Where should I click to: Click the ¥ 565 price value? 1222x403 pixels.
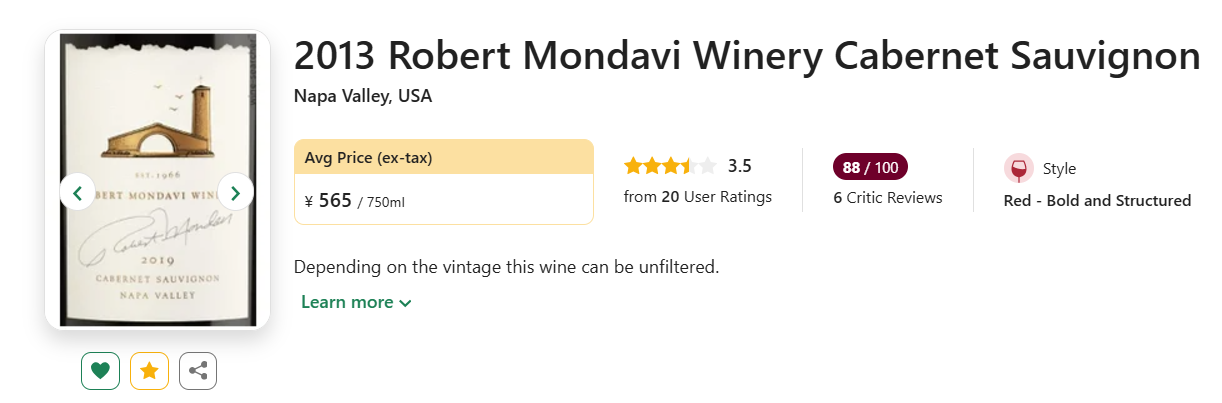(329, 201)
